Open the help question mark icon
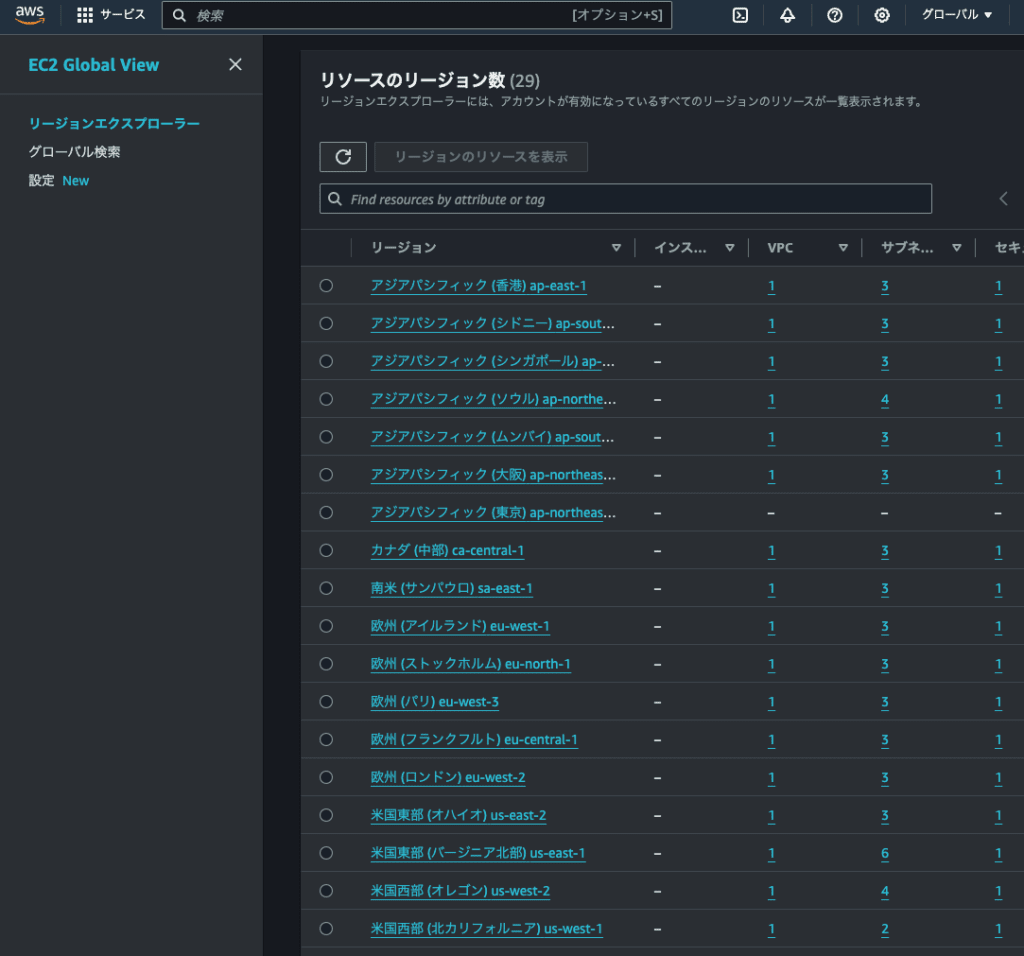Viewport: 1024px width, 956px height. [835, 15]
